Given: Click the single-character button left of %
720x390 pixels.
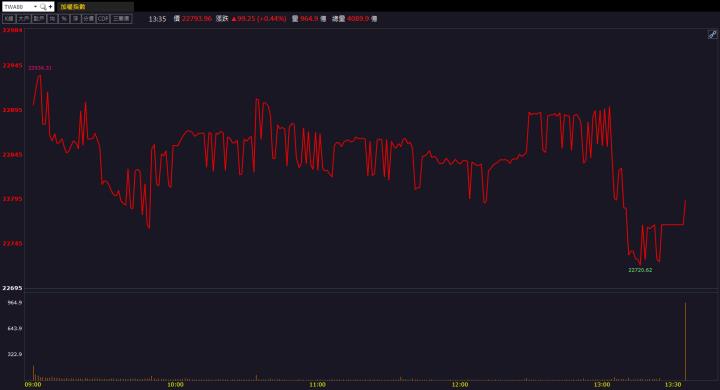Looking at the screenshot, I should pos(52,19).
